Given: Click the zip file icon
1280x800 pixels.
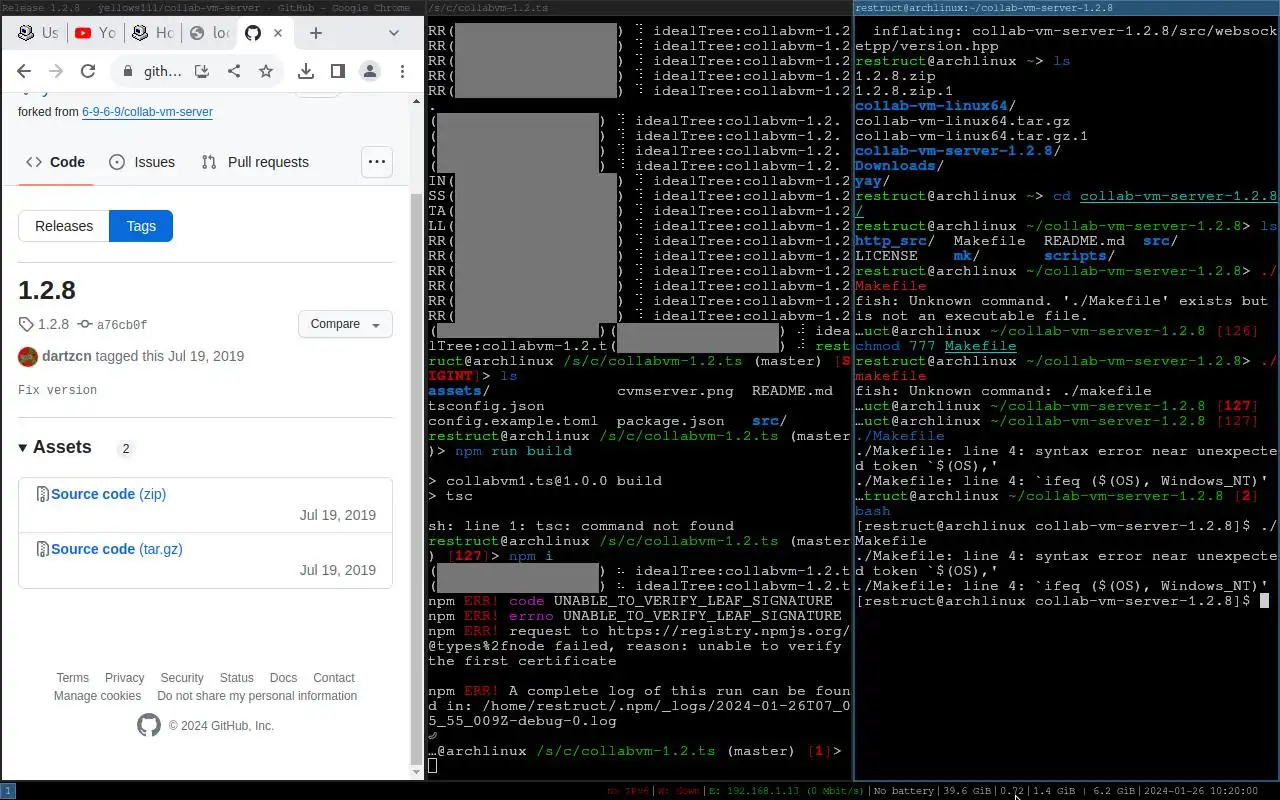Looking at the screenshot, I should tap(42, 494).
